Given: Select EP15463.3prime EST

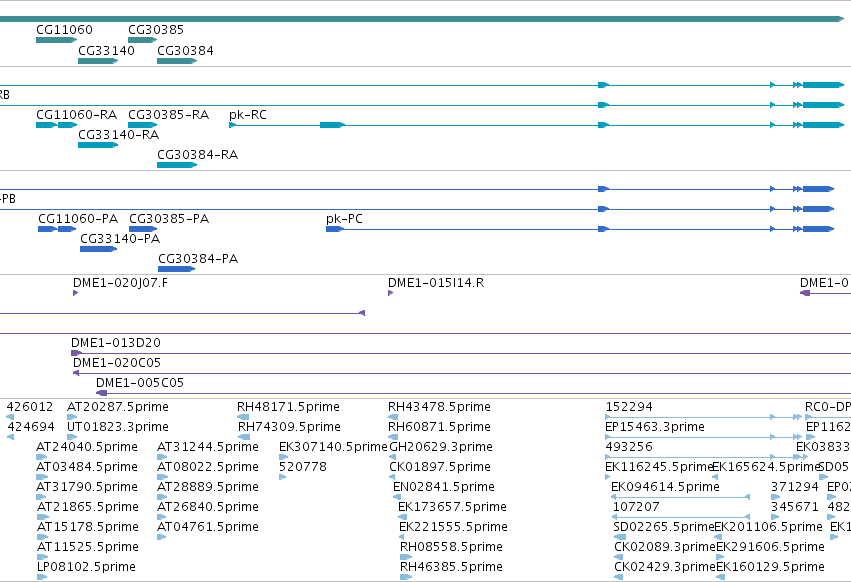Looking at the screenshot, I should pyautogui.click(x=703, y=437).
